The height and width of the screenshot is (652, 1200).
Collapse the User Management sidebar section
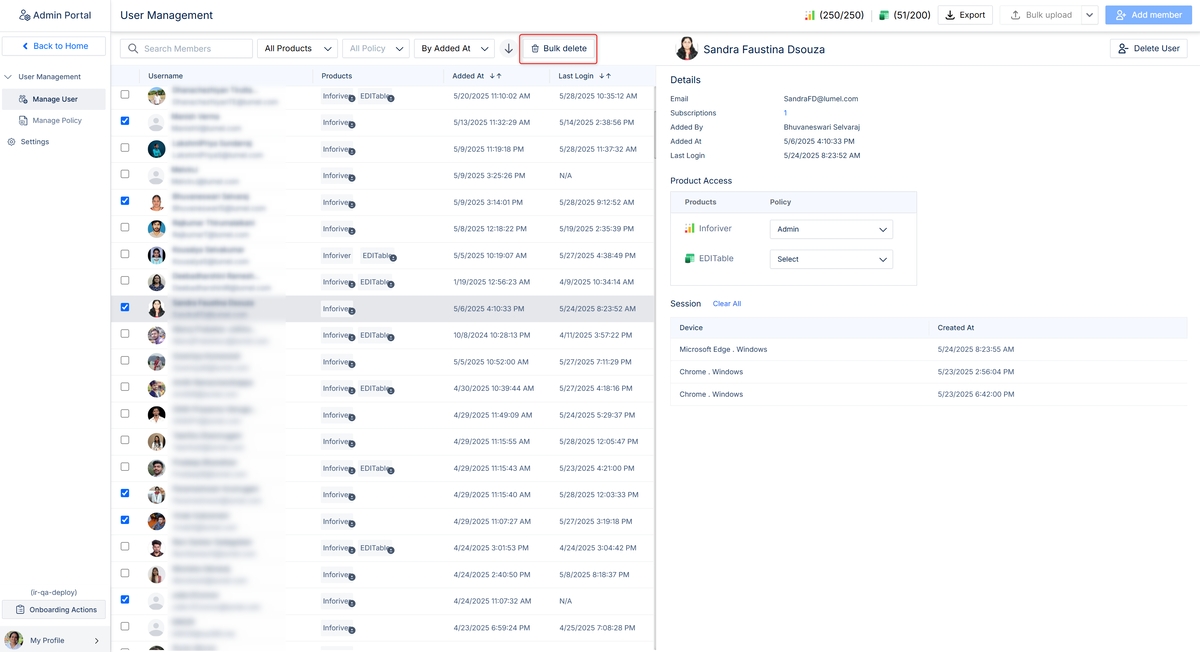[x=9, y=77]
